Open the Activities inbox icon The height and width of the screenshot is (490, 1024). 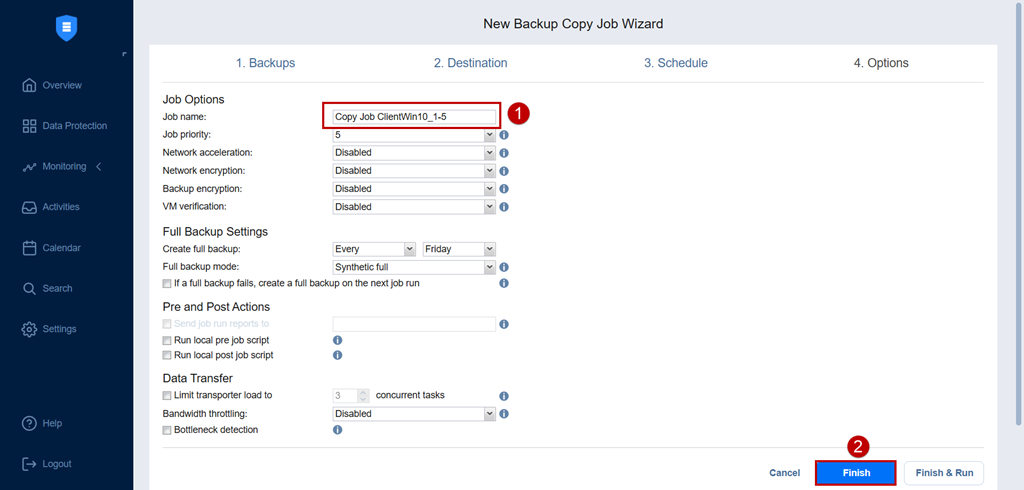29,207
